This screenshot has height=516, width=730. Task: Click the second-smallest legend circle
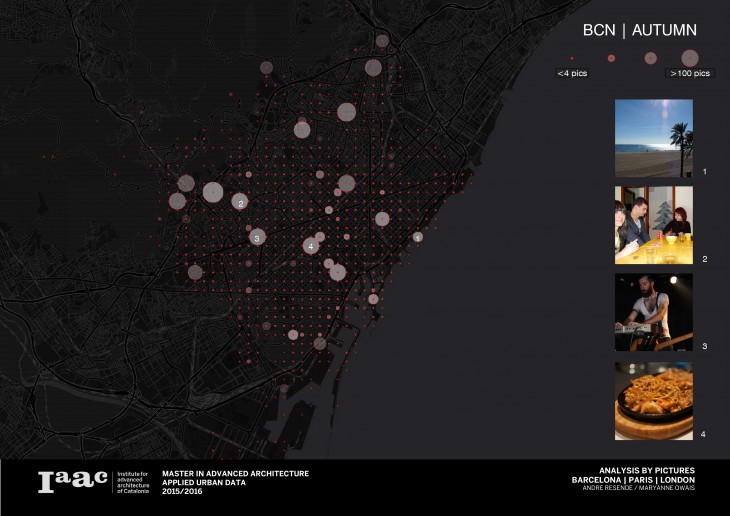click(611, 58)
